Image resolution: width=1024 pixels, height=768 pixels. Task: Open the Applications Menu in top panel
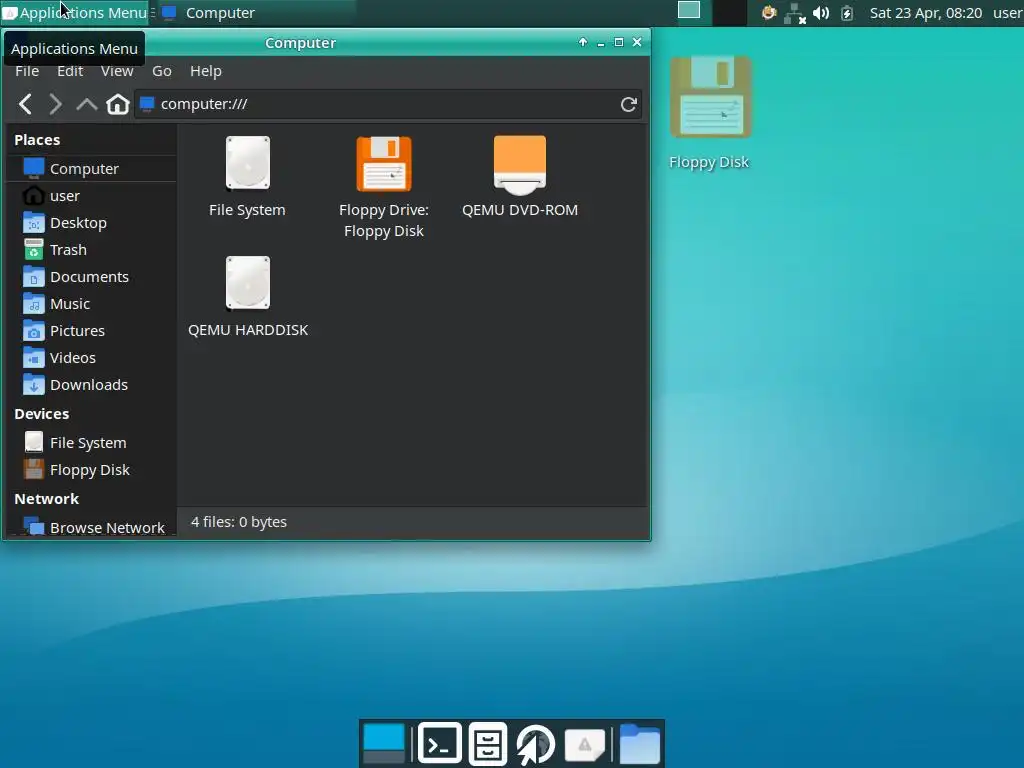[x=74, y=12]
